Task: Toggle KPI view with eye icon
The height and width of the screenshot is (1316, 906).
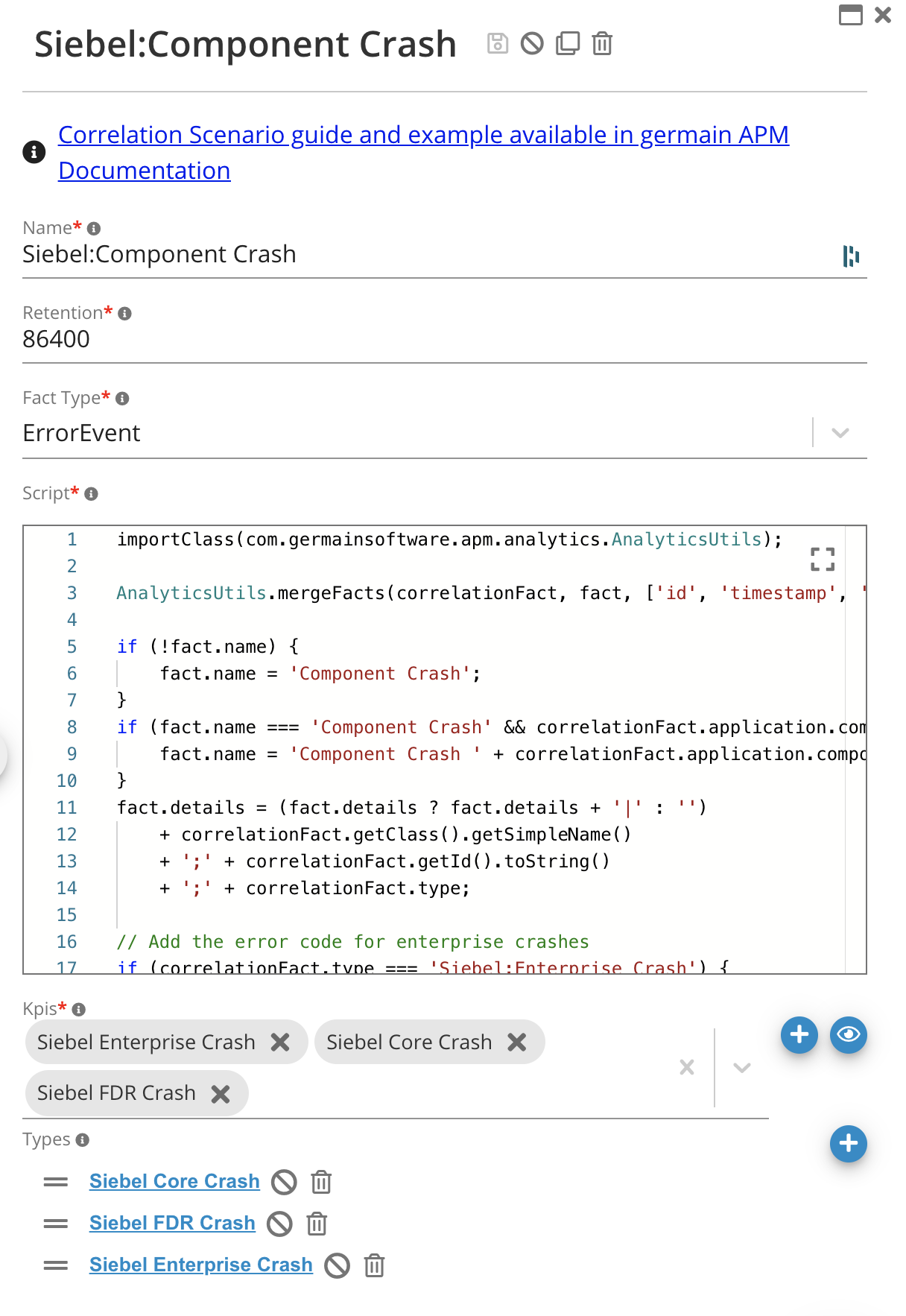Action: tap(849, 1035)
